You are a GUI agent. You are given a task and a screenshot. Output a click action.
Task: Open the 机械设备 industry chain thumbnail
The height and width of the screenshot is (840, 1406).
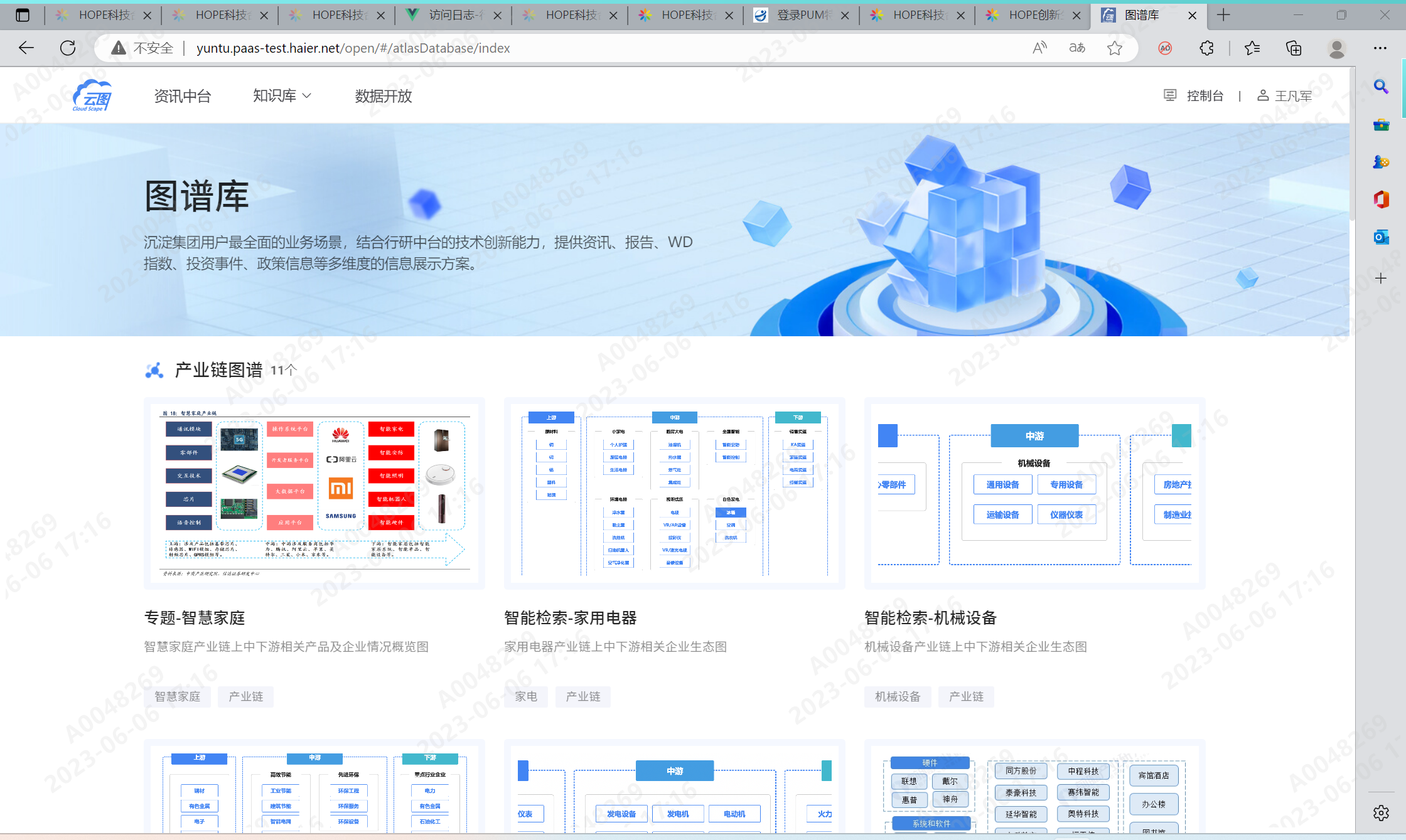point(1035,493)
